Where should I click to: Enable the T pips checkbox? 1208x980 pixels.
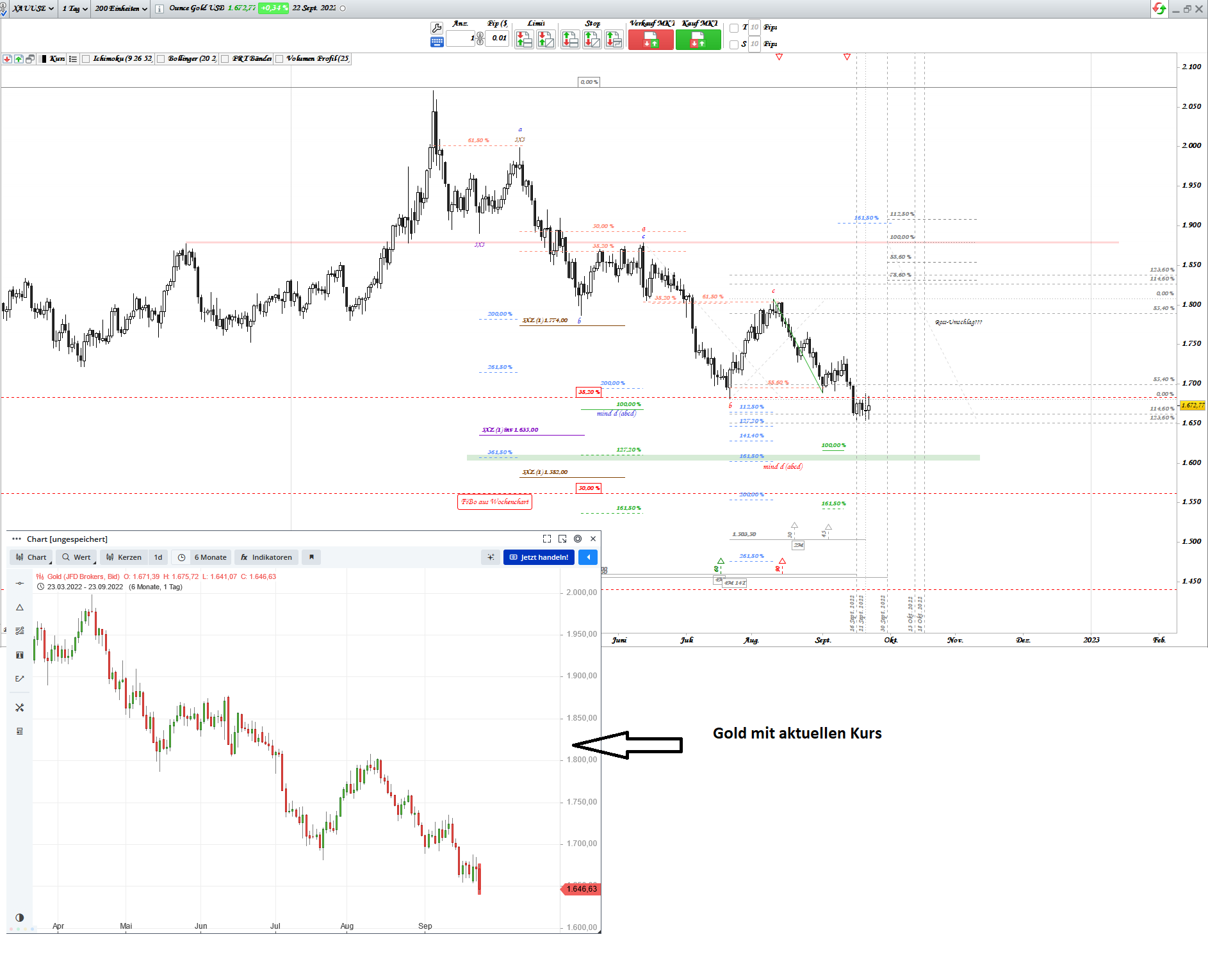(x=734, y=28)
